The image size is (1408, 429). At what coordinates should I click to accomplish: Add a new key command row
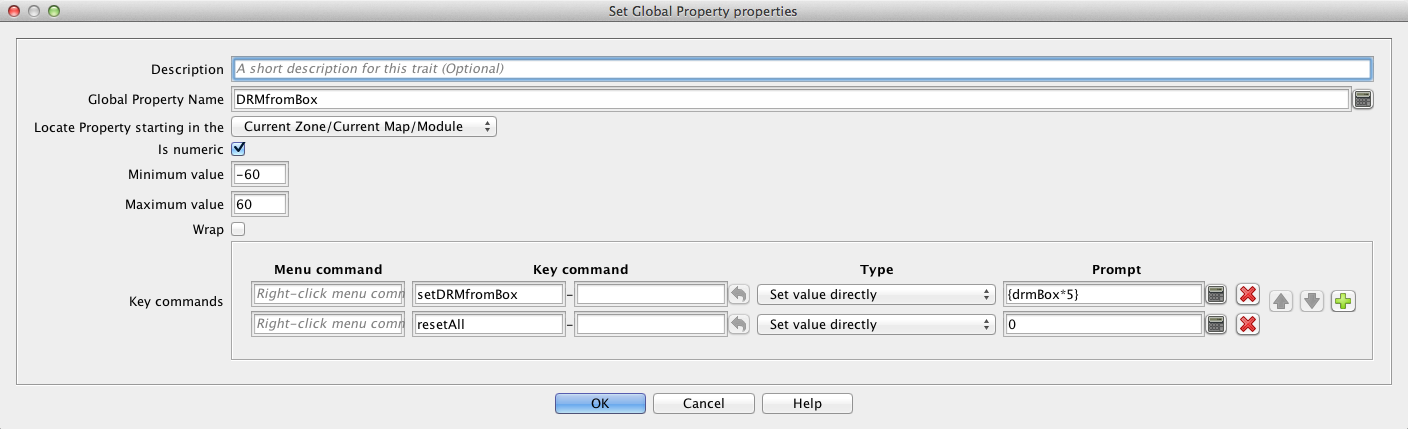(1343, 301)
